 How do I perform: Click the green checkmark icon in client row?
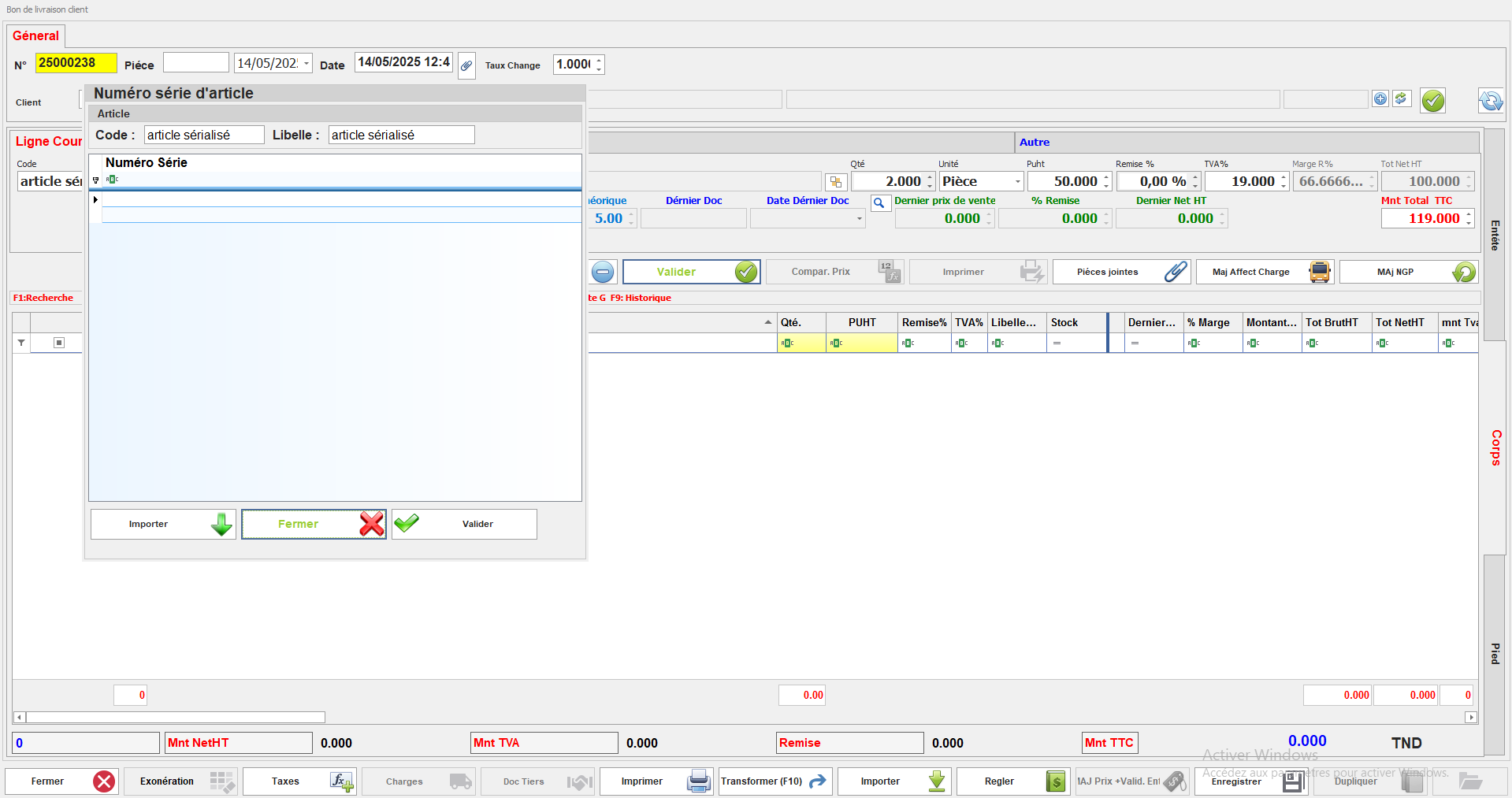[x=1432, y=101]
